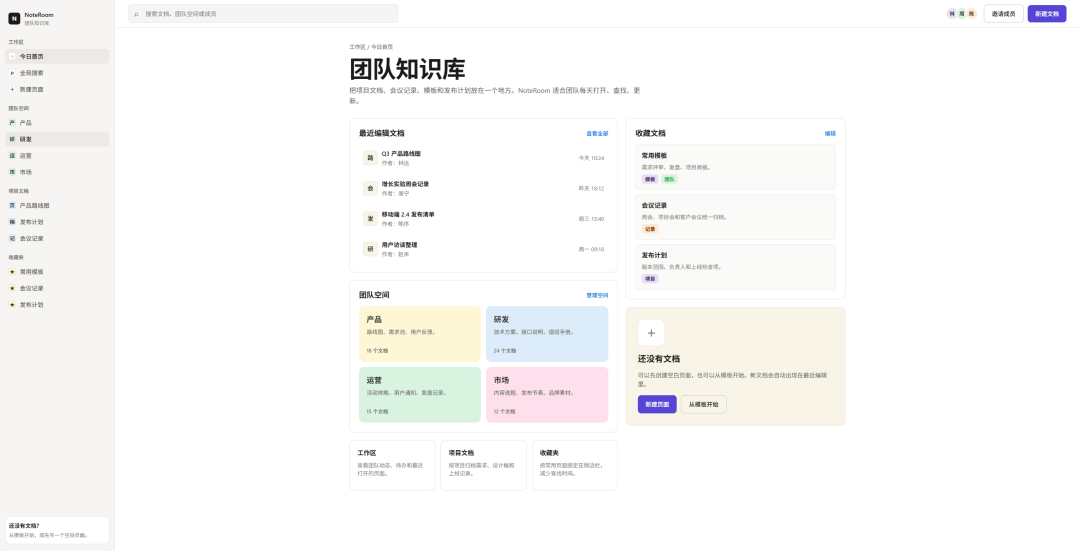Click the 林 member avatar in header

point(952,14)
